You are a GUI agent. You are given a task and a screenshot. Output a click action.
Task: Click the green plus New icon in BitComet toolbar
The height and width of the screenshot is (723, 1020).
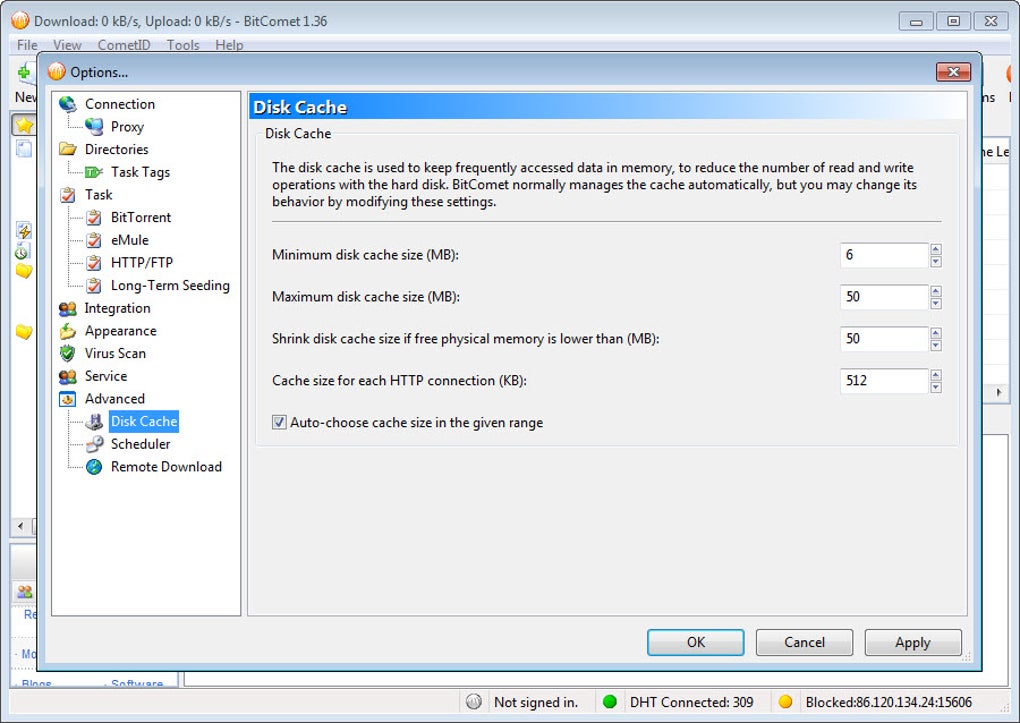pyautogui.click(x=24, y=72)
